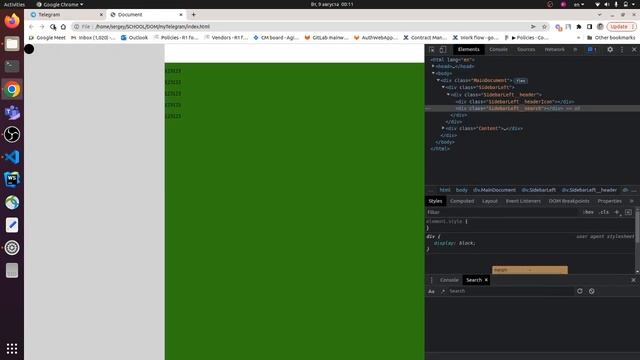Open the Google Meet bookmark
Image resolution: width=640 pixels, height=360 pixels.
47,38
